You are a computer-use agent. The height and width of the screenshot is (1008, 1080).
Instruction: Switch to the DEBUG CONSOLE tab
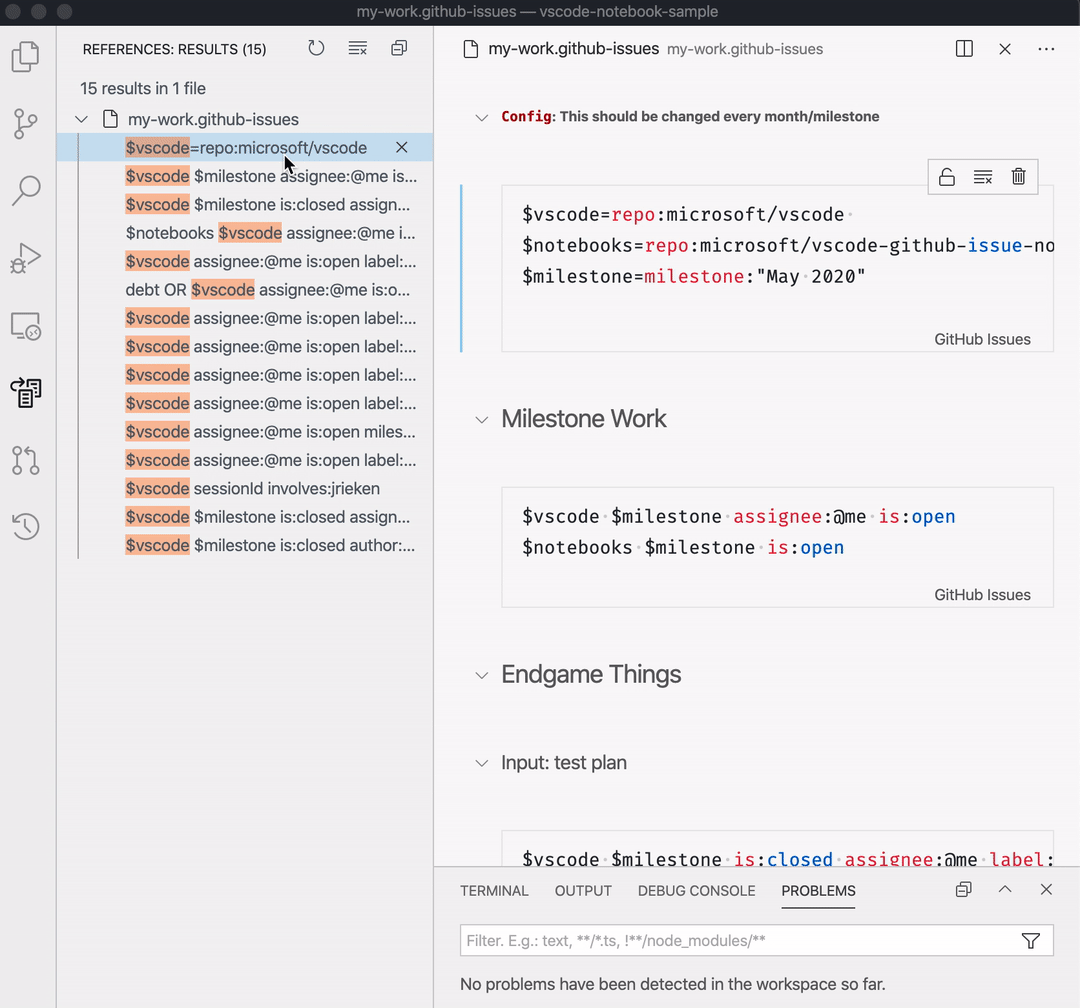click(696, 891)
